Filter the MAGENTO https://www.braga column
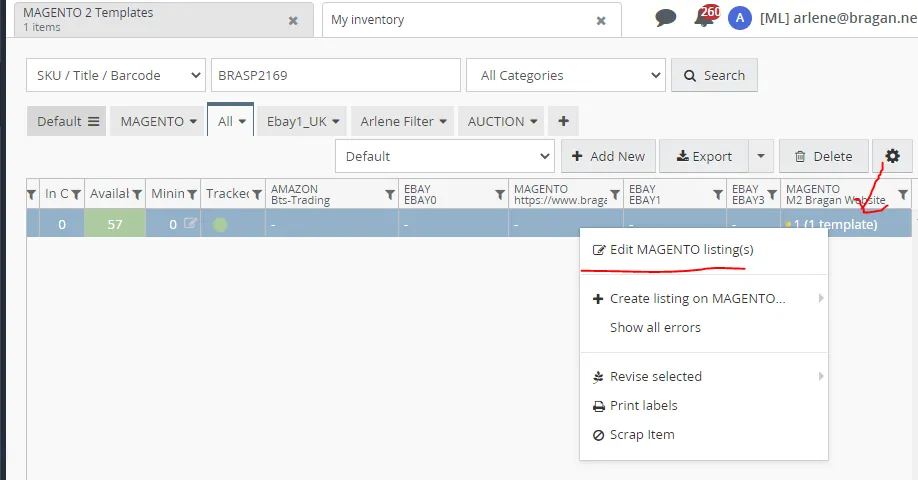Image resolution: width=918 pixels, height=480 pixels. click(615, 194)
